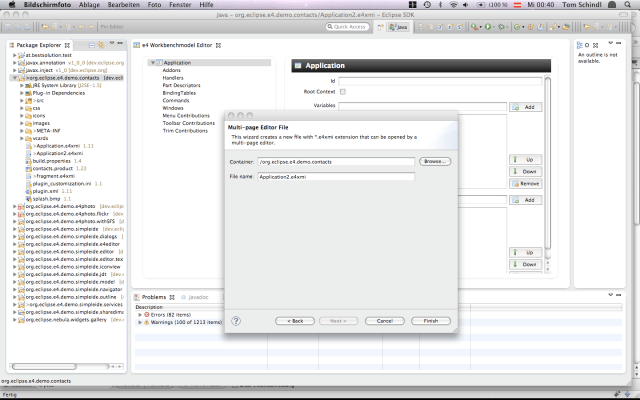Click the File name input field
This screenshot has height=400, width=640.
coord(335,176)
